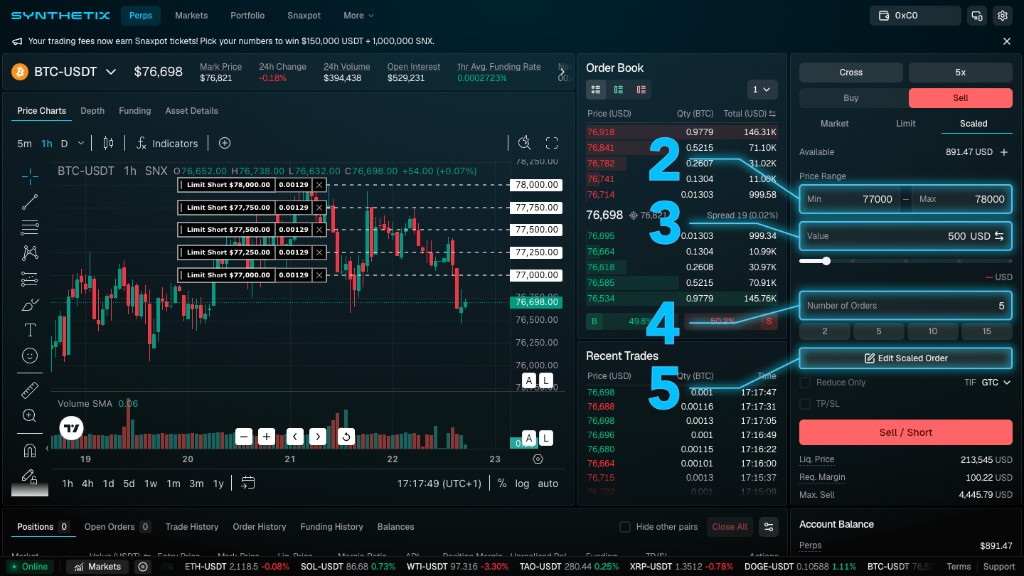1024x576 pixels.
Task: Click the add compare symbol plus icon
Action: (225, 143)
